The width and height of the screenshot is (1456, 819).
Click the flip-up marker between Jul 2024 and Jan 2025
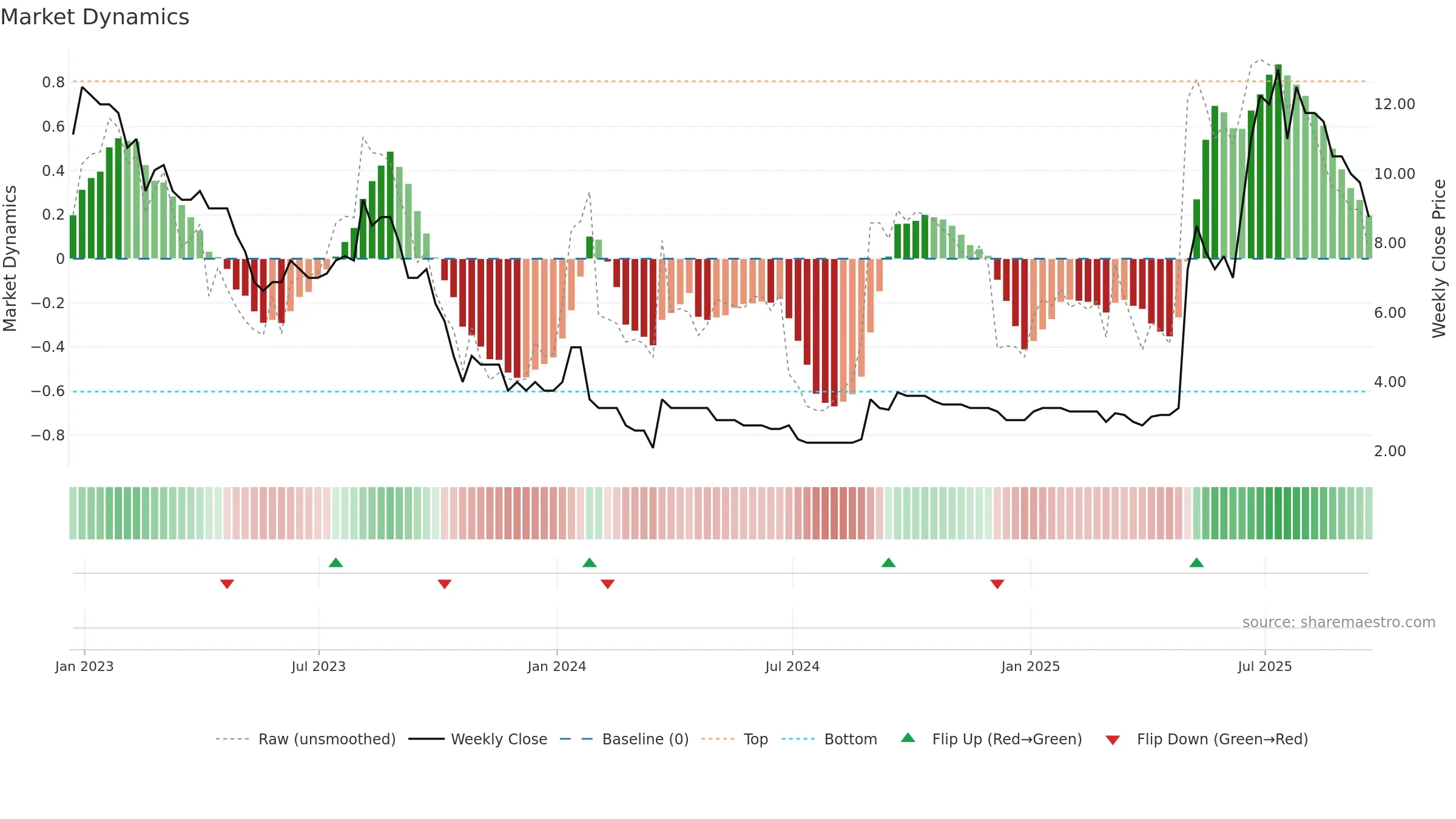pyautogui.click(x=888, y=562)
